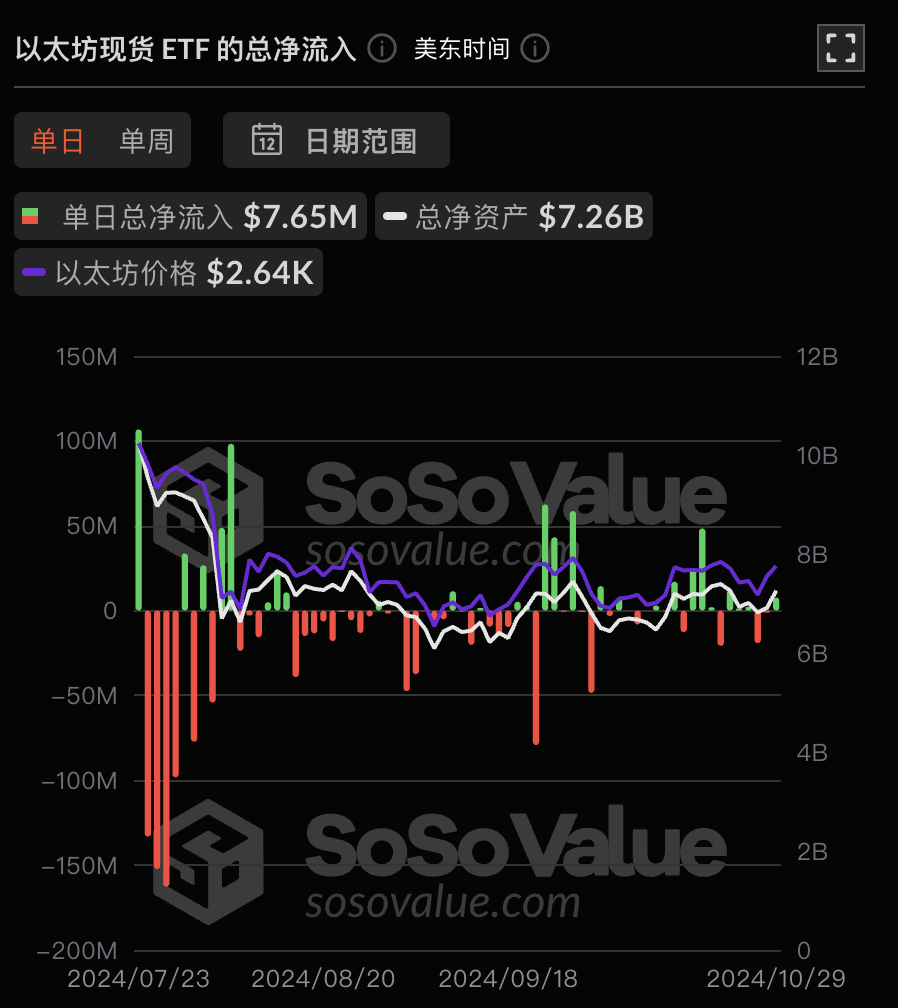The height and width of the screenshot is (1008, 898).
Task: Open info icon beside 美东时间
Action: tap(535, 49)
